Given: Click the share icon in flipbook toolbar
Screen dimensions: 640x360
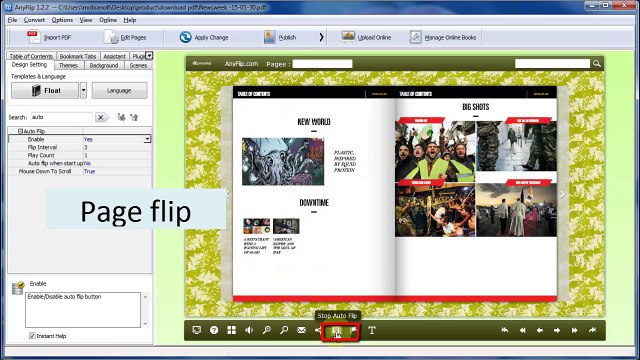Looking at the screenshot, I should pos(318,330).
